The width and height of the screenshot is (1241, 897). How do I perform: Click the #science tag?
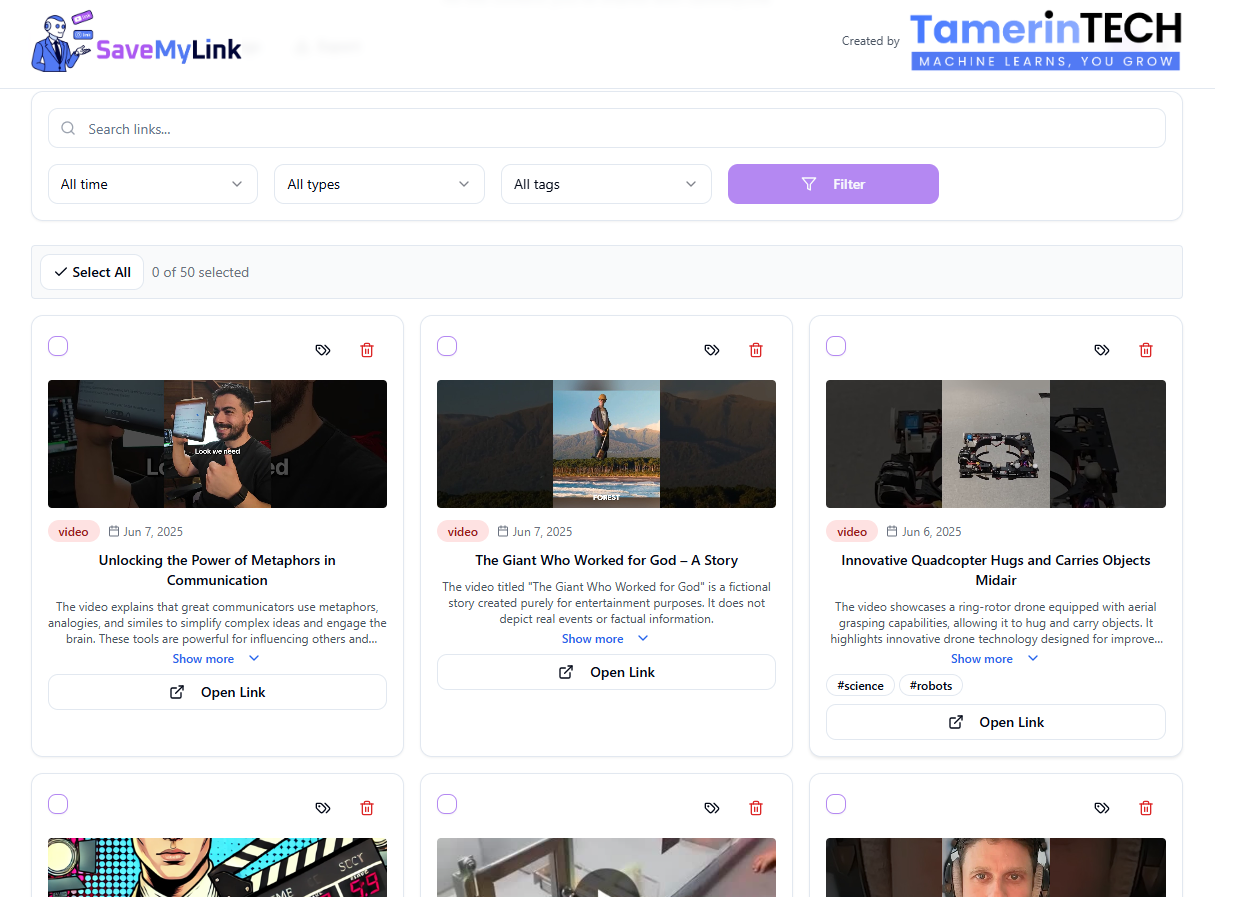tap(860, 686)
